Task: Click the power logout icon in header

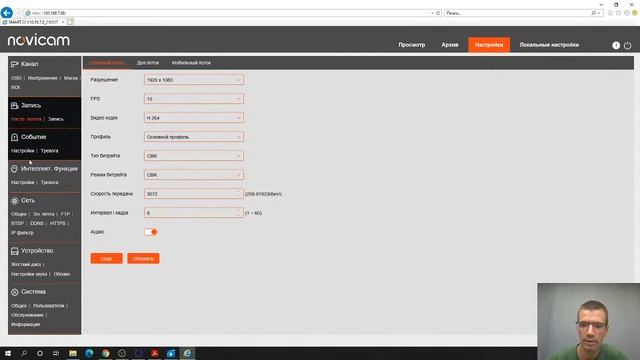Action: (x=627, y=45)
